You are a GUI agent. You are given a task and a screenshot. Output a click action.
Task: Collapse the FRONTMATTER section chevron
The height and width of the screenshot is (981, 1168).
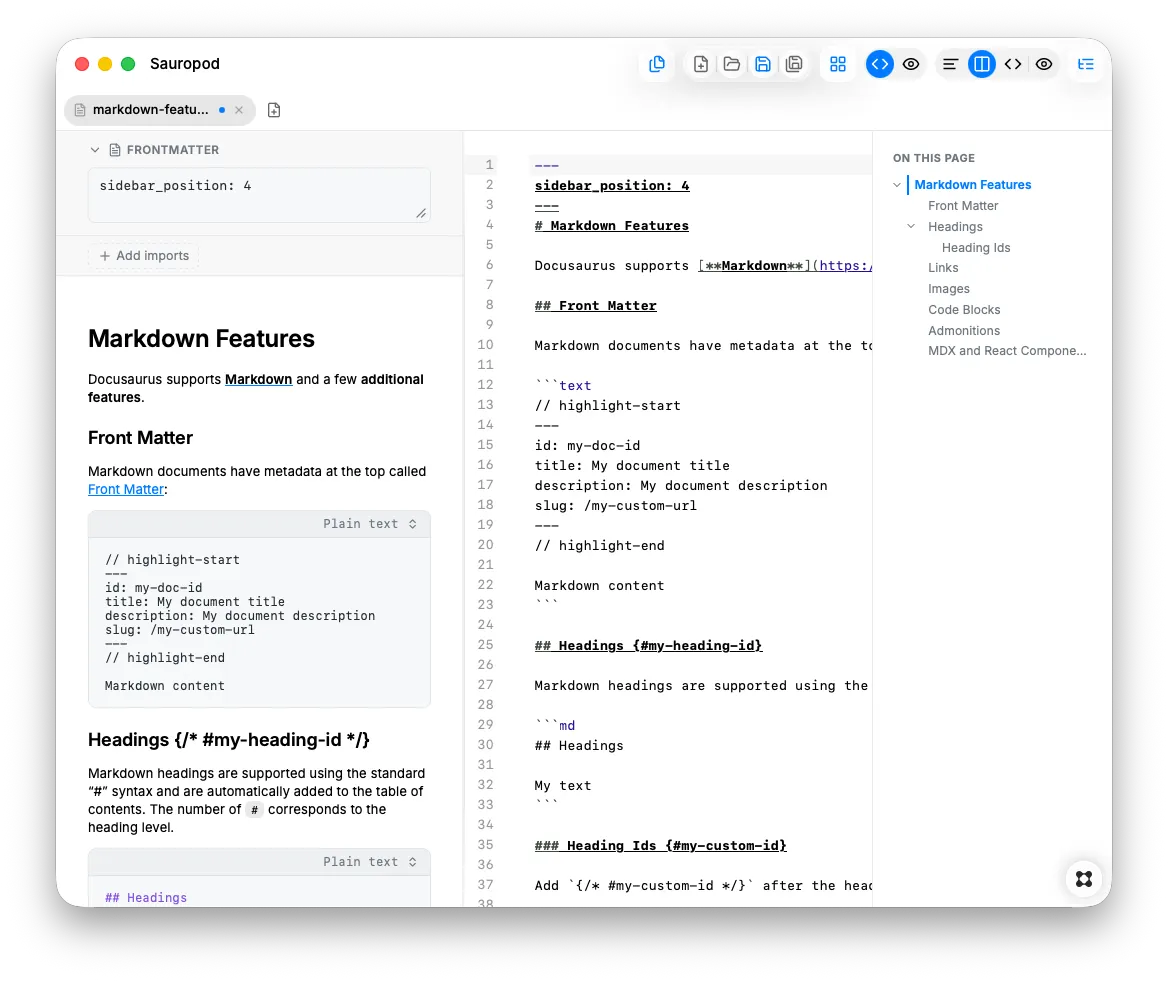coord(95,150)
